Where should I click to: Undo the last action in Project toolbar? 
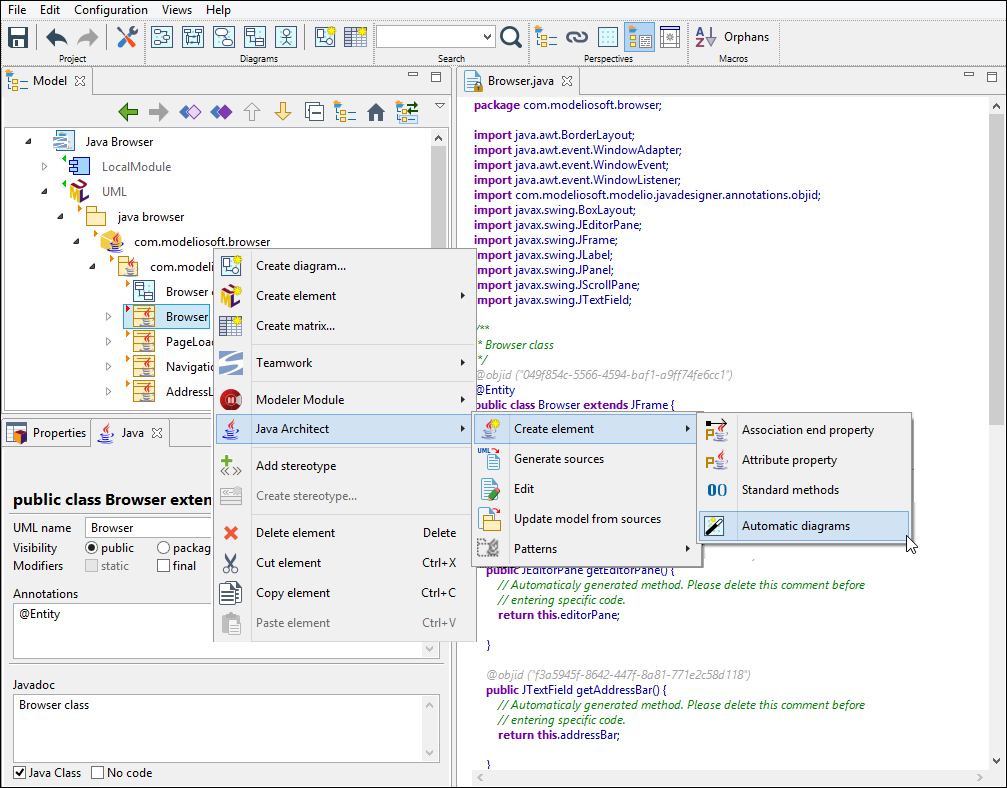tap(57, 37)
